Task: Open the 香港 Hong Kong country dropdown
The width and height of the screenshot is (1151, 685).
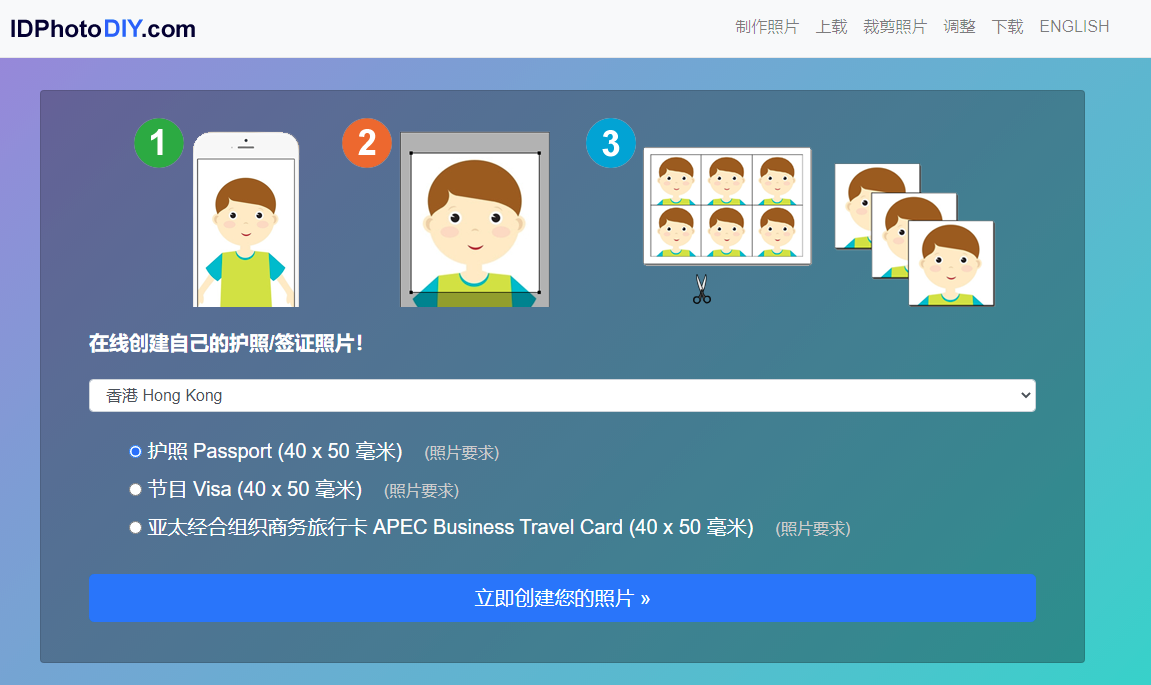Action: coord(562,395)
